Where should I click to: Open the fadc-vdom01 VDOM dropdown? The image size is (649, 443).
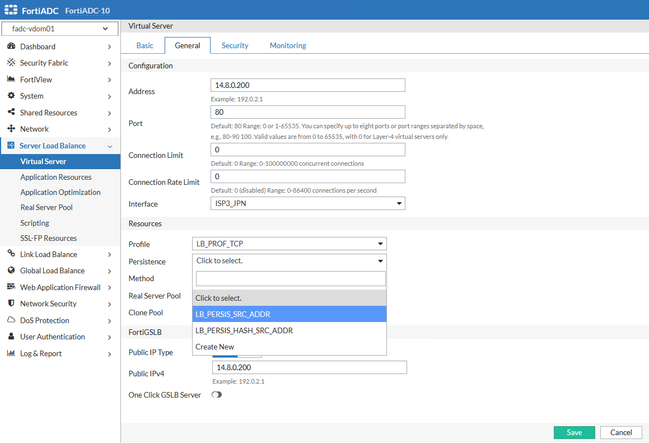(60, 28)
